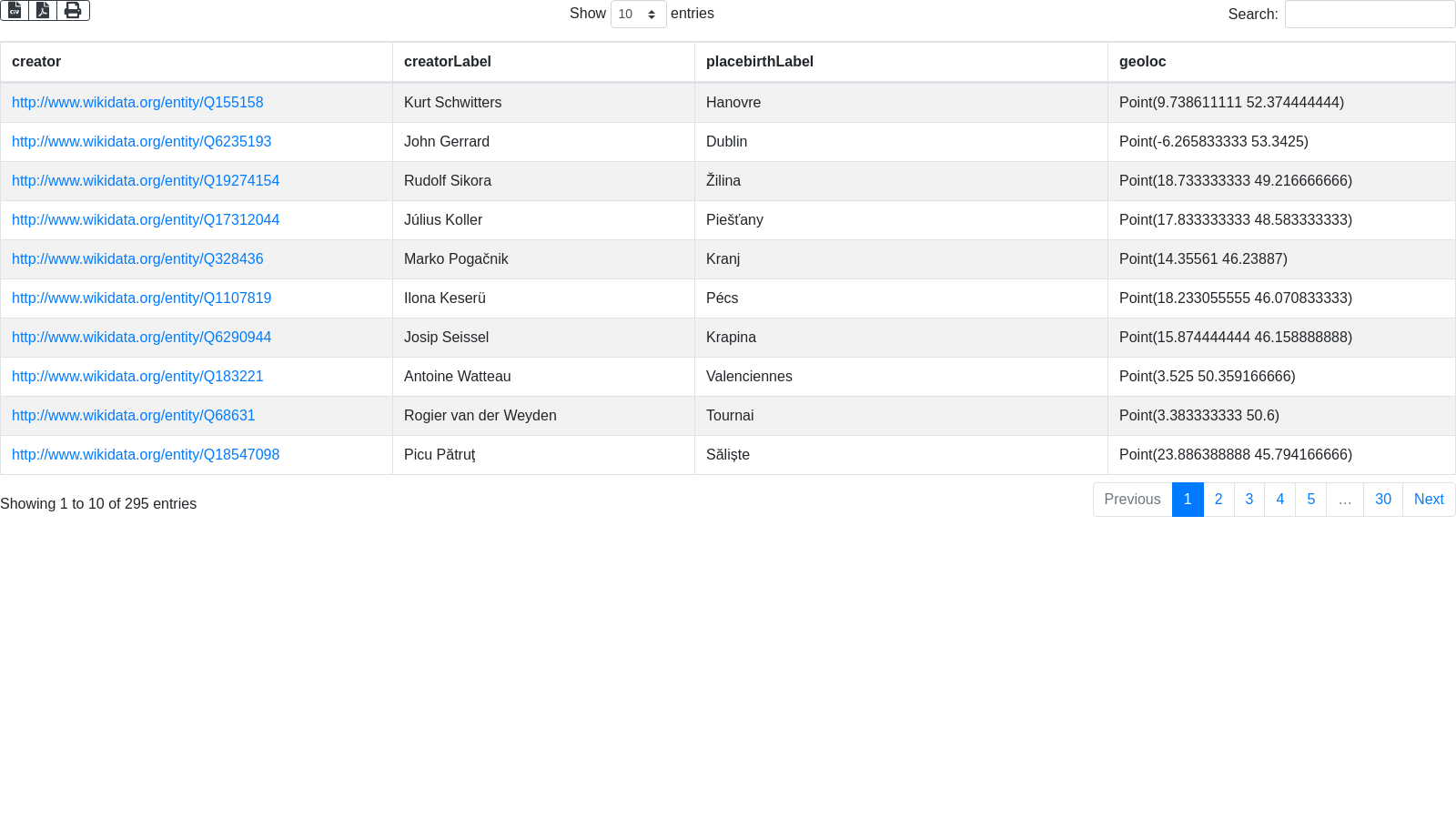Follow the Q19274154 Wikidata link
The image size is (1456, 819).
tap(146, 181)
